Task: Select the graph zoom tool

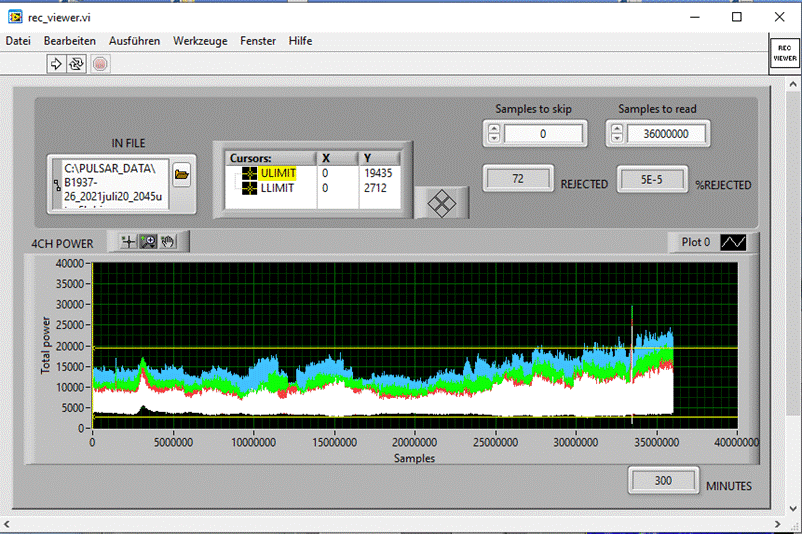Action: (x=148, y=241)
